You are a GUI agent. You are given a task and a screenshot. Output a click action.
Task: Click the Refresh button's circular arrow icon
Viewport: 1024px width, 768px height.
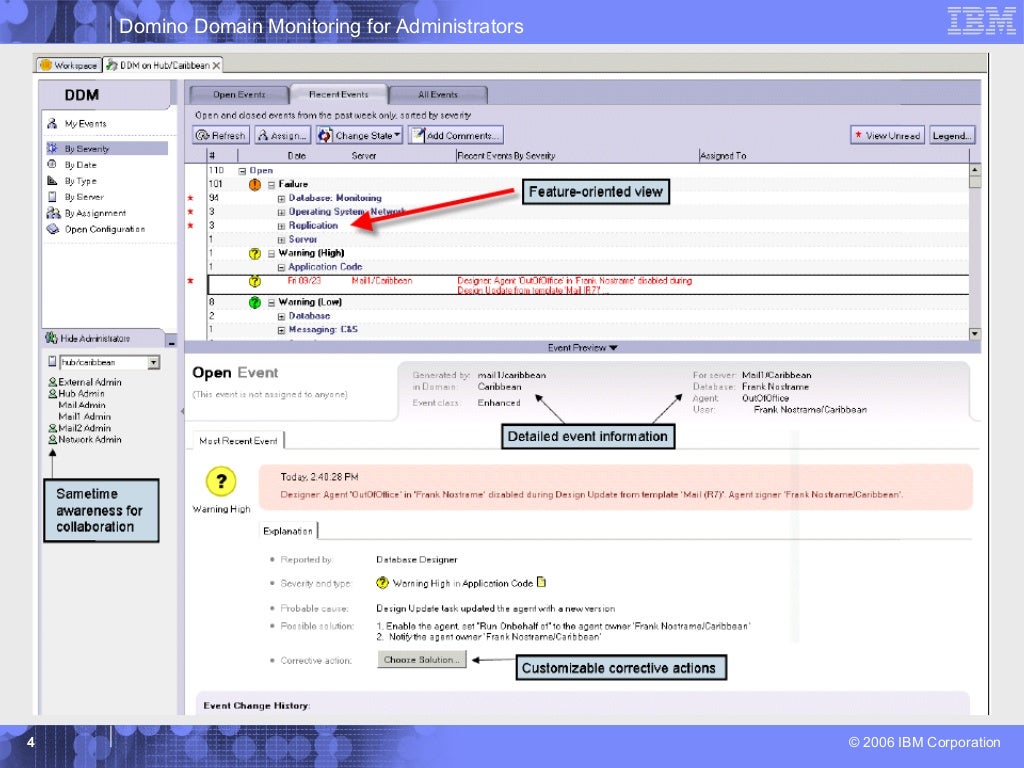point(202,135)
